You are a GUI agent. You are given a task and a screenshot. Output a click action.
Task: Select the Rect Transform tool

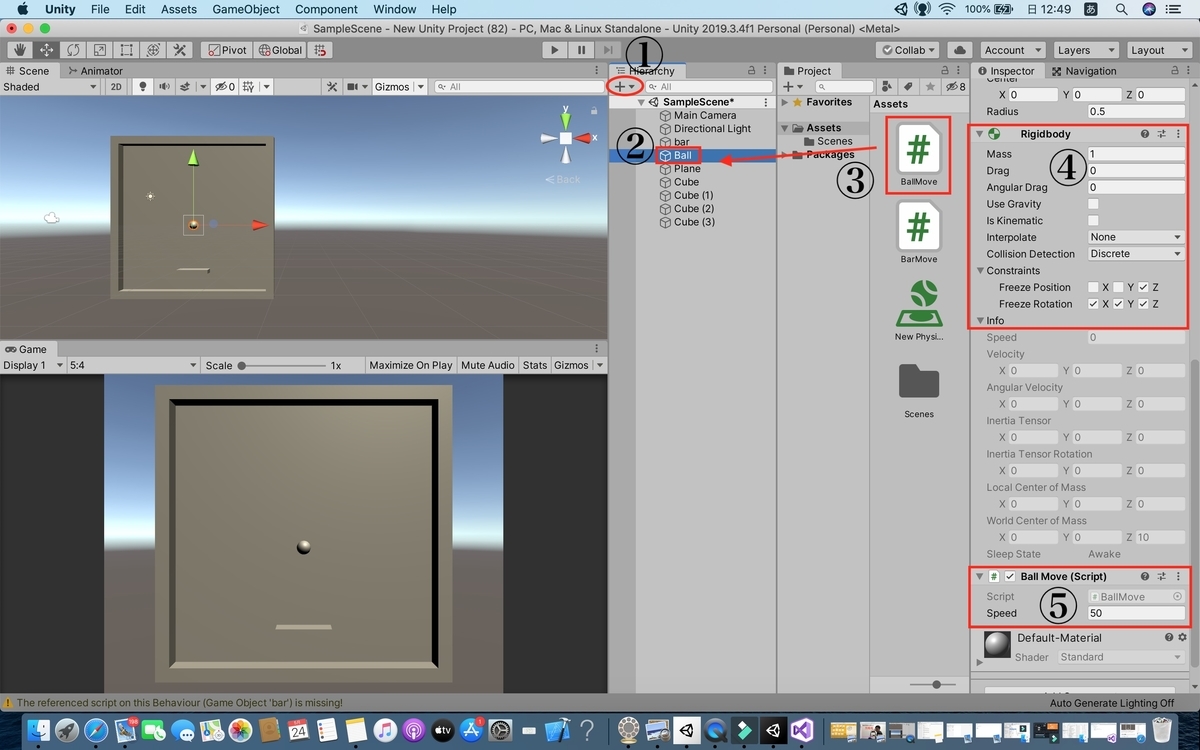click(x=127, y=50)
